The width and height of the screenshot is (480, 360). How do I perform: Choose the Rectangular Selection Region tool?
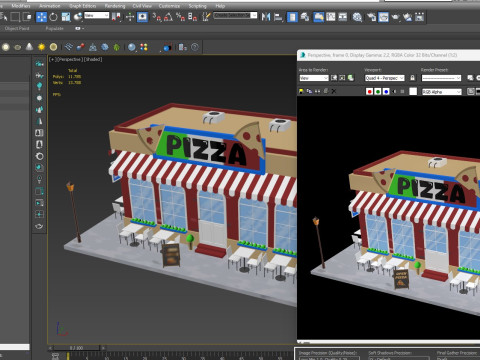pos(15,17)
